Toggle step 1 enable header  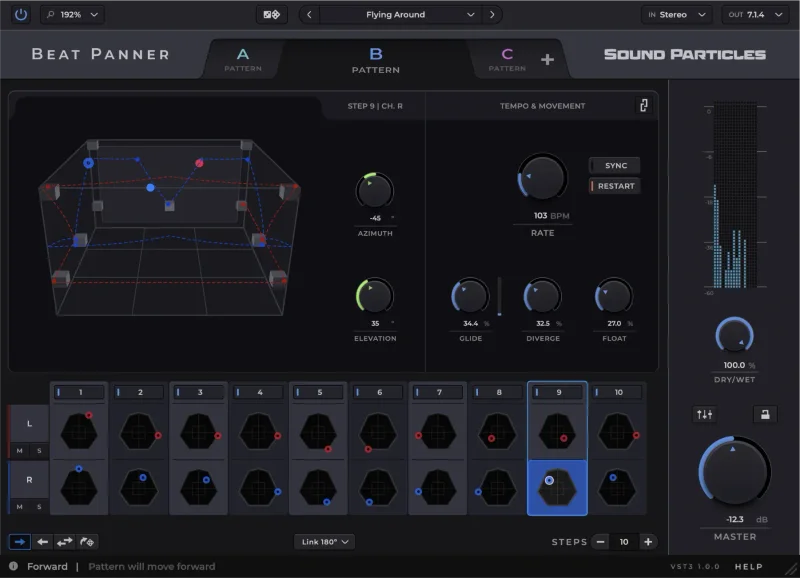pyautogui.click(x=79, y=392)
